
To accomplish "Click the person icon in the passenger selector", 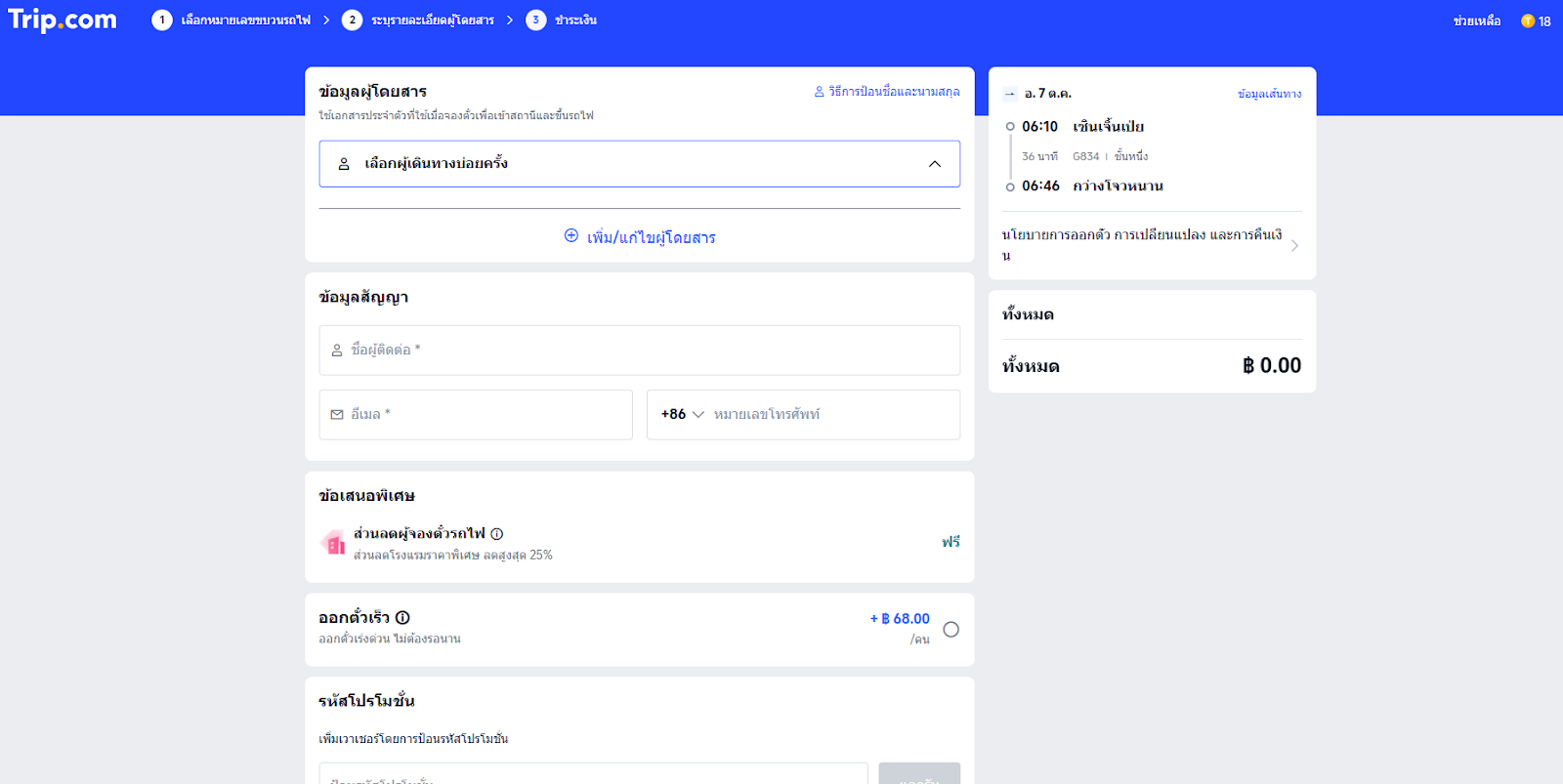I will pyautogui.click(x=344, y=164).
